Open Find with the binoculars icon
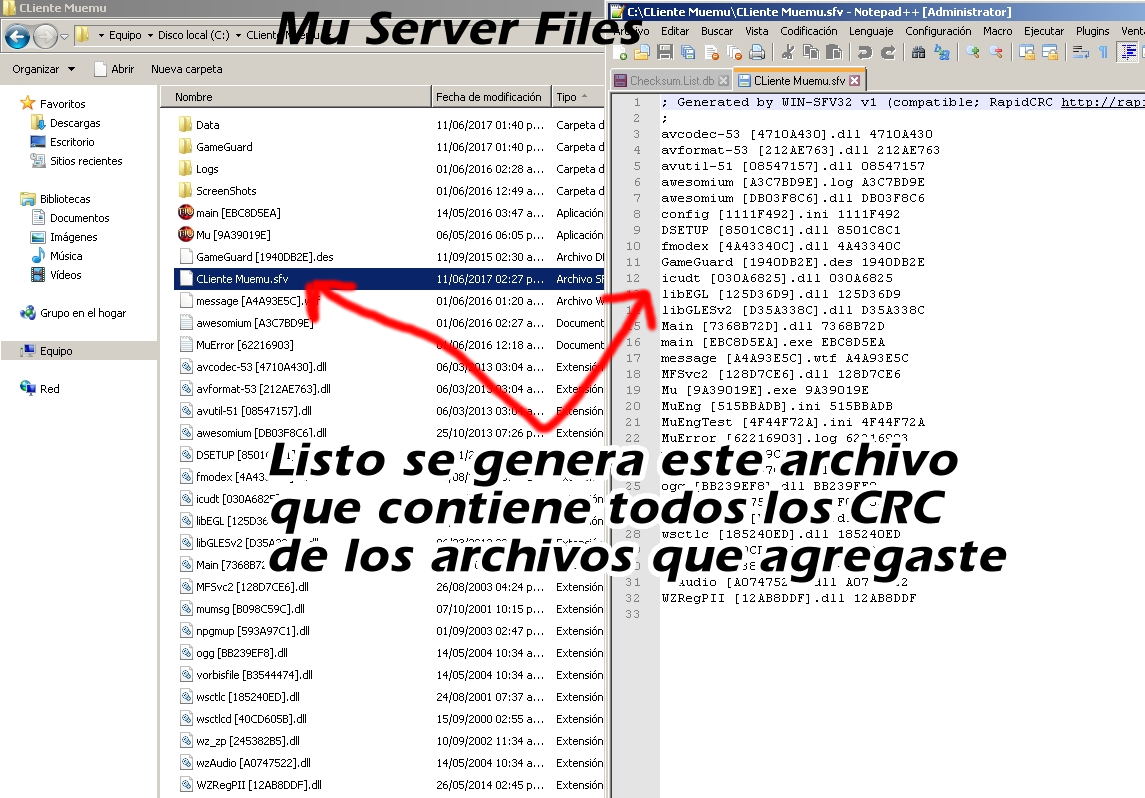Image resolution: width=1145 pixels, height=798 pixels. click(x=919, y=52)
